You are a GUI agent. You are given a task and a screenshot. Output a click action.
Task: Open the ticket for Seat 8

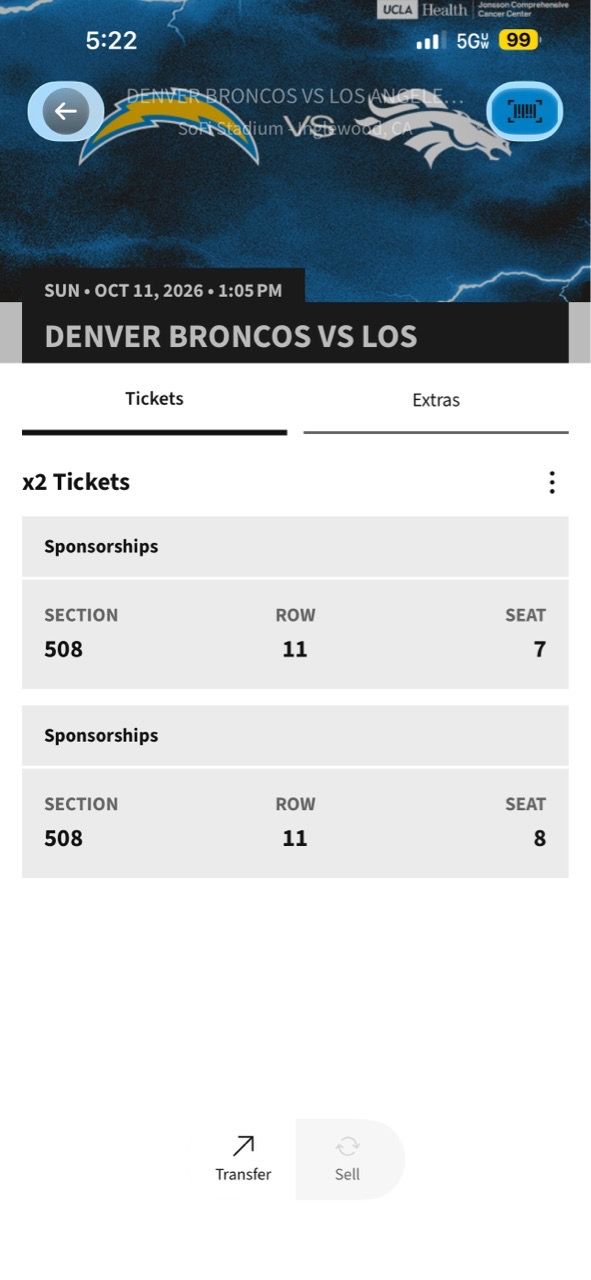295,823
